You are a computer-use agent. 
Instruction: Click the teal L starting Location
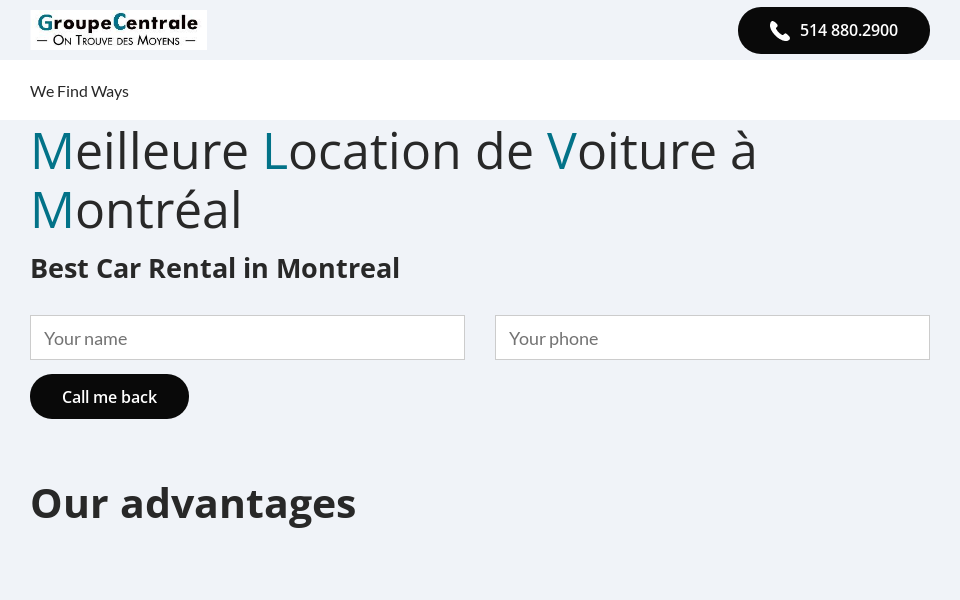pos(275,150)
